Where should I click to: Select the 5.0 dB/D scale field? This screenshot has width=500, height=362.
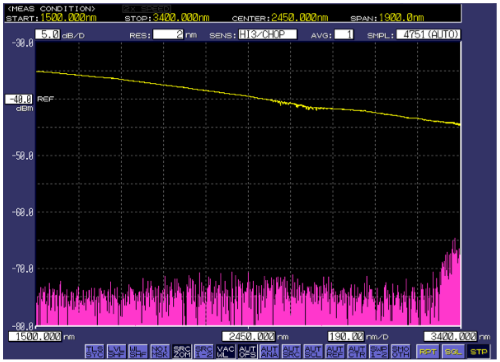coord(48,34)
